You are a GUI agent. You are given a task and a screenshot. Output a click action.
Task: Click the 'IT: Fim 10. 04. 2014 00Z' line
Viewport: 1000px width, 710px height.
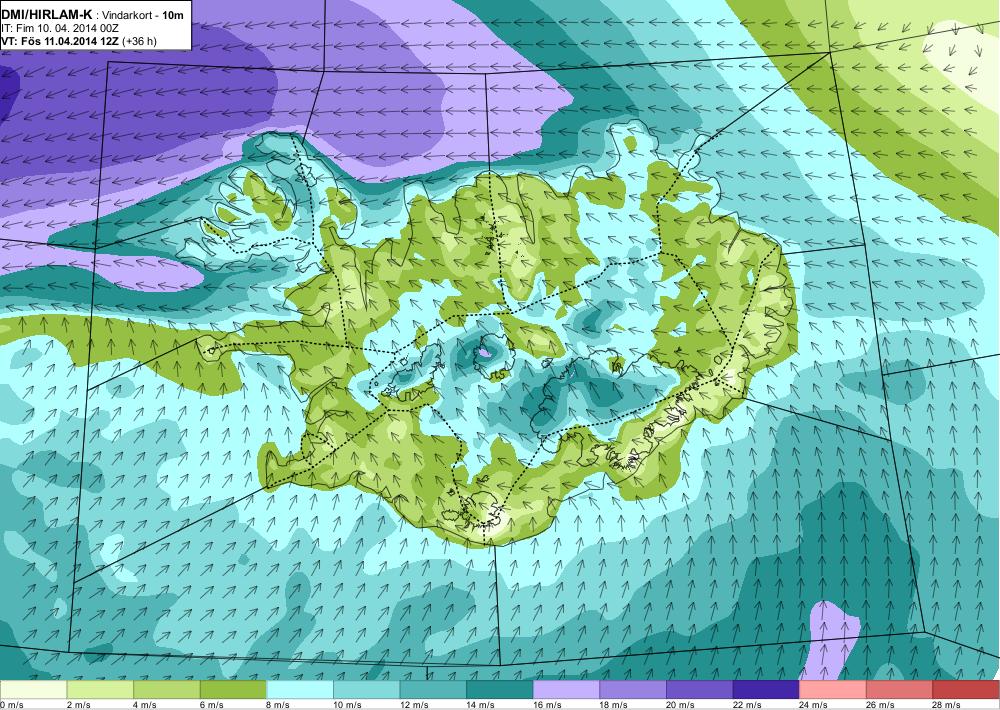[x=60, y=29]
